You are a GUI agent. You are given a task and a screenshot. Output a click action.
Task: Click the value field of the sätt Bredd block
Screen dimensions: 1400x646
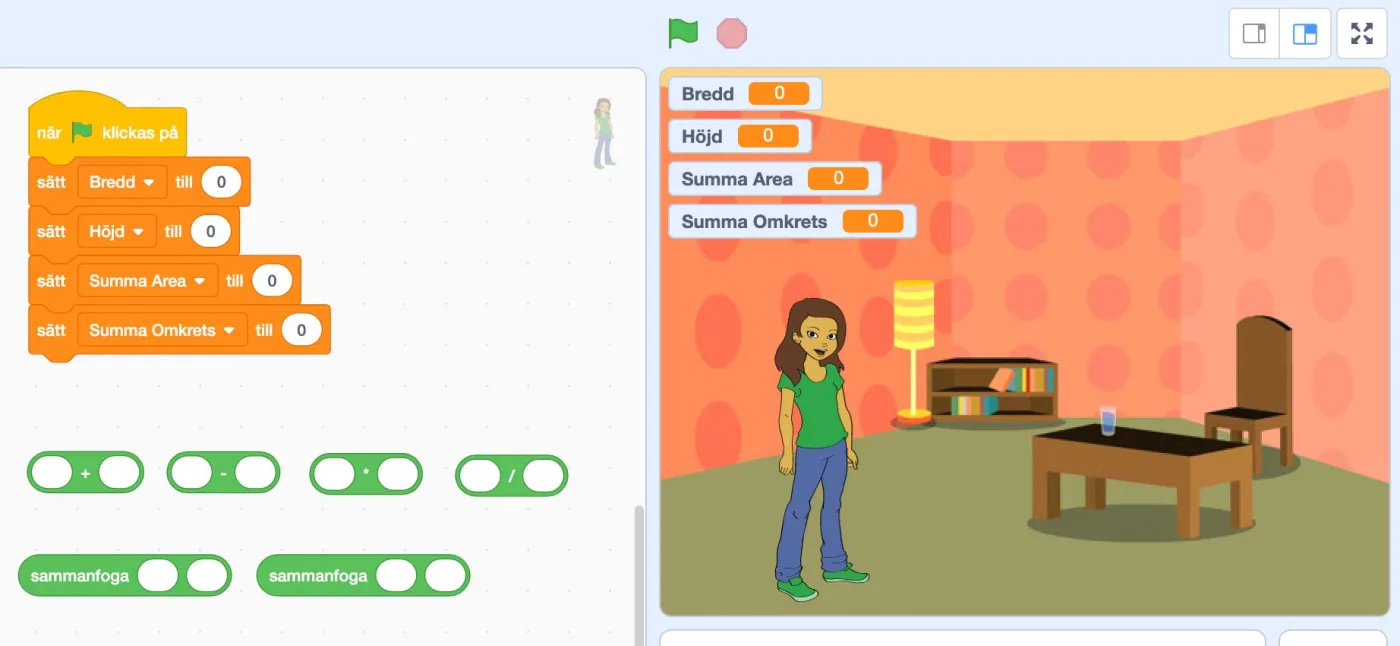(x=221, y=182)
